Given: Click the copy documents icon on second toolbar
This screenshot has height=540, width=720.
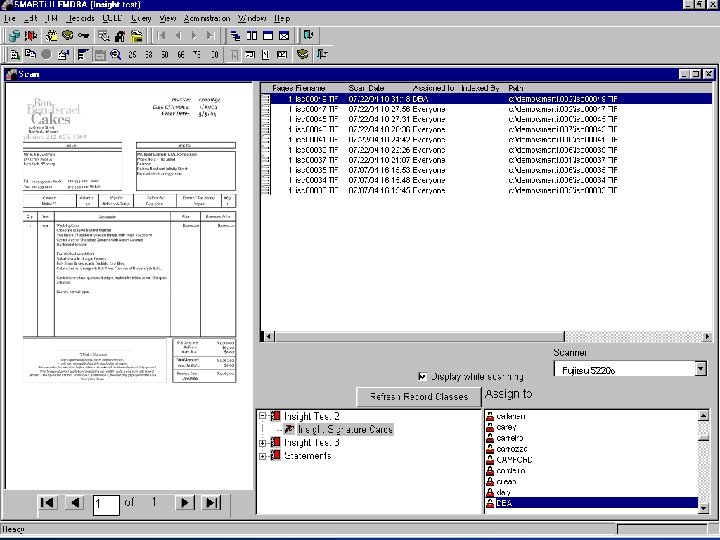Looking at the screenshot, I should tap(31, 55).
